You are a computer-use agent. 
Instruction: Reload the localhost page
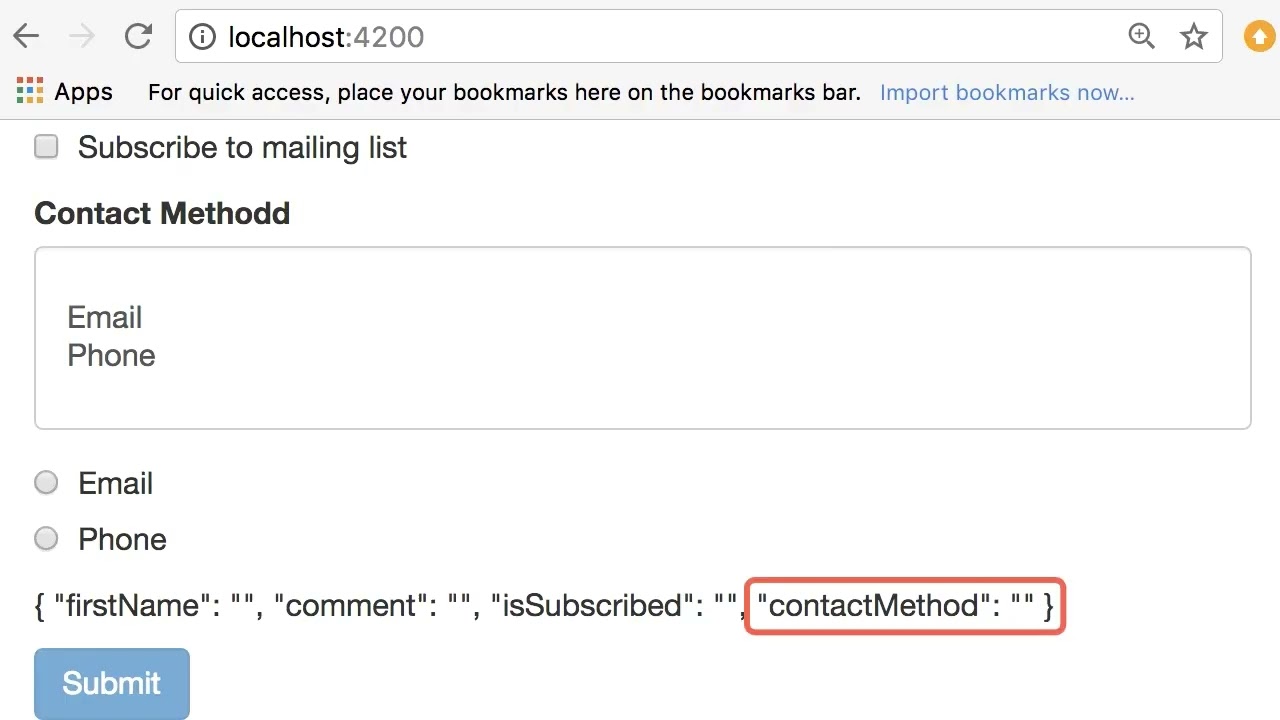point(138,37)
